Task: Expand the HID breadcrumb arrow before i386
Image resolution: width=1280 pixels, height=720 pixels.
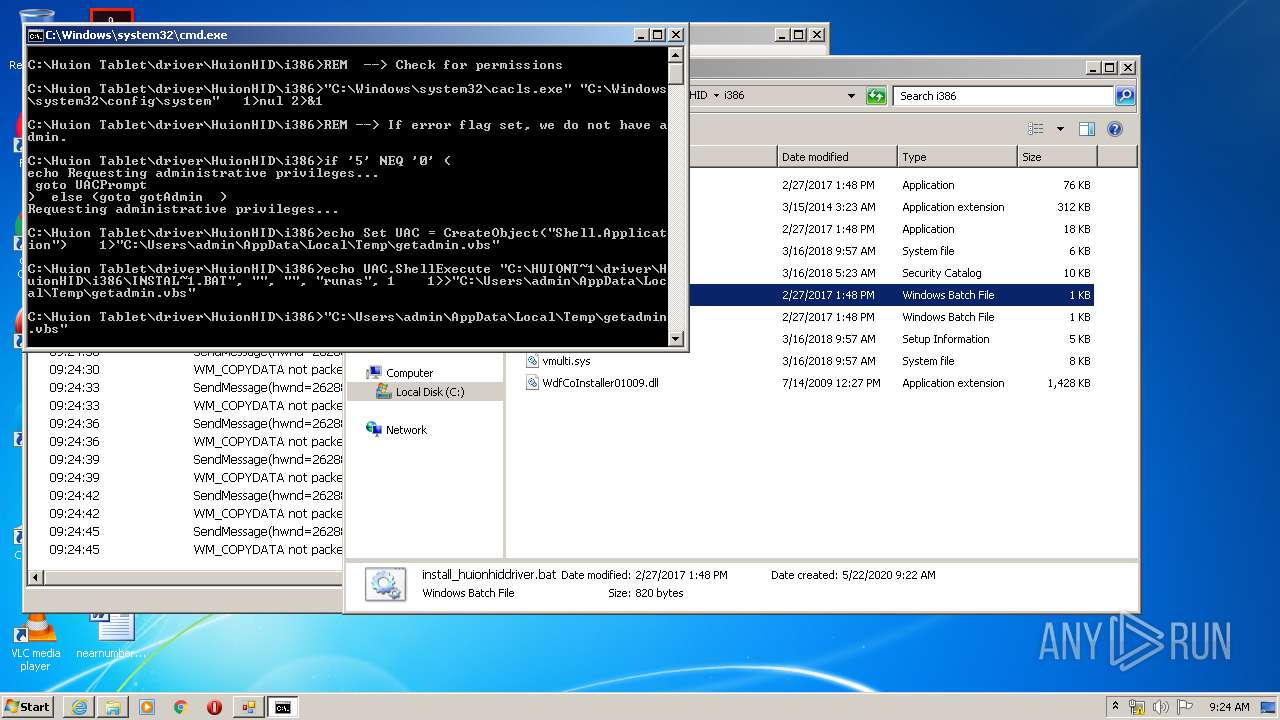Action: tap(716, 96)
